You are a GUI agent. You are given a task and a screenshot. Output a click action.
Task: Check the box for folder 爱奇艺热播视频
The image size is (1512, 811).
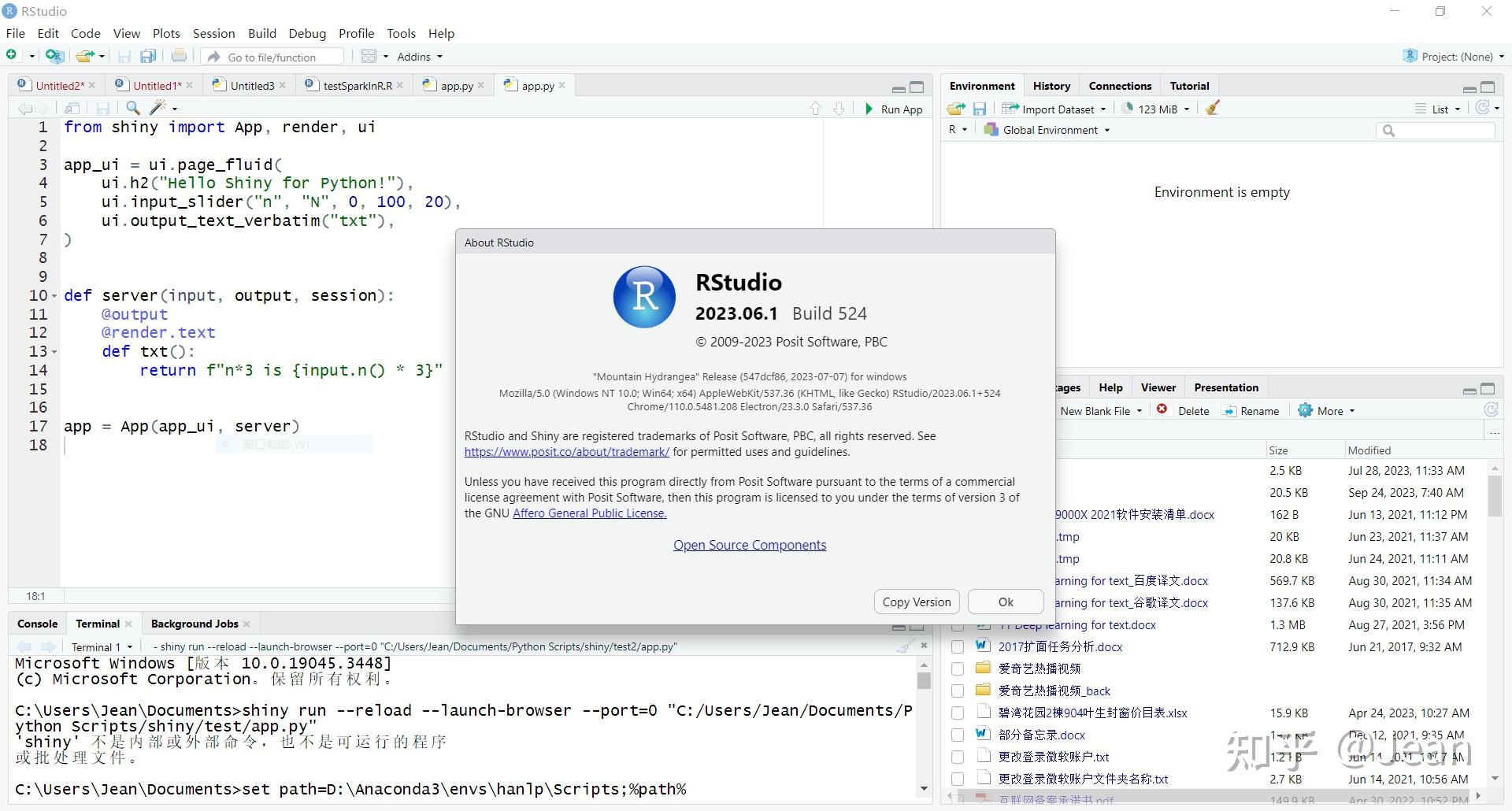tap(958, 668)
